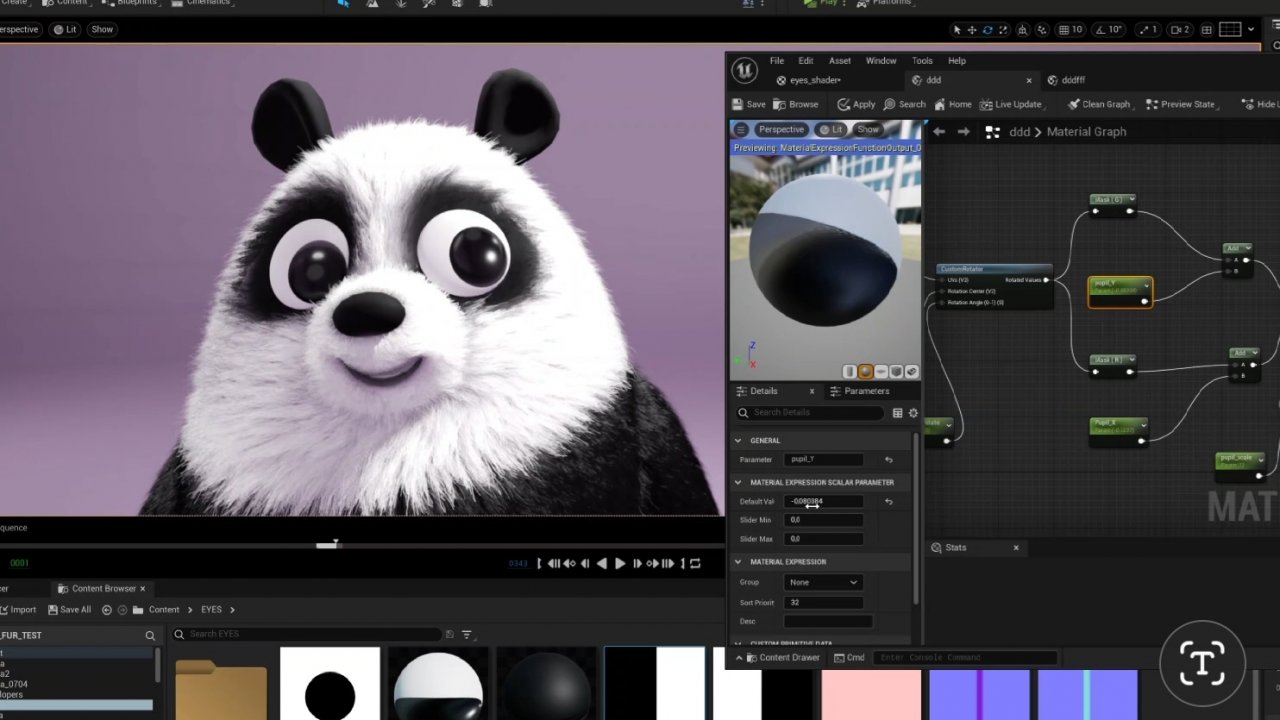Screen dimensions: 1280x720
Task: Close the ddd tab
Action: point(1029,80)
